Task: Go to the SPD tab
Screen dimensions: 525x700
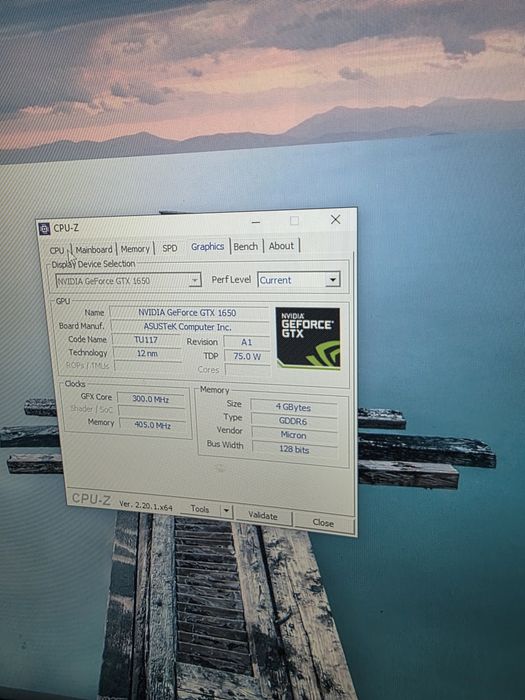Action: (x=170, y=248)
